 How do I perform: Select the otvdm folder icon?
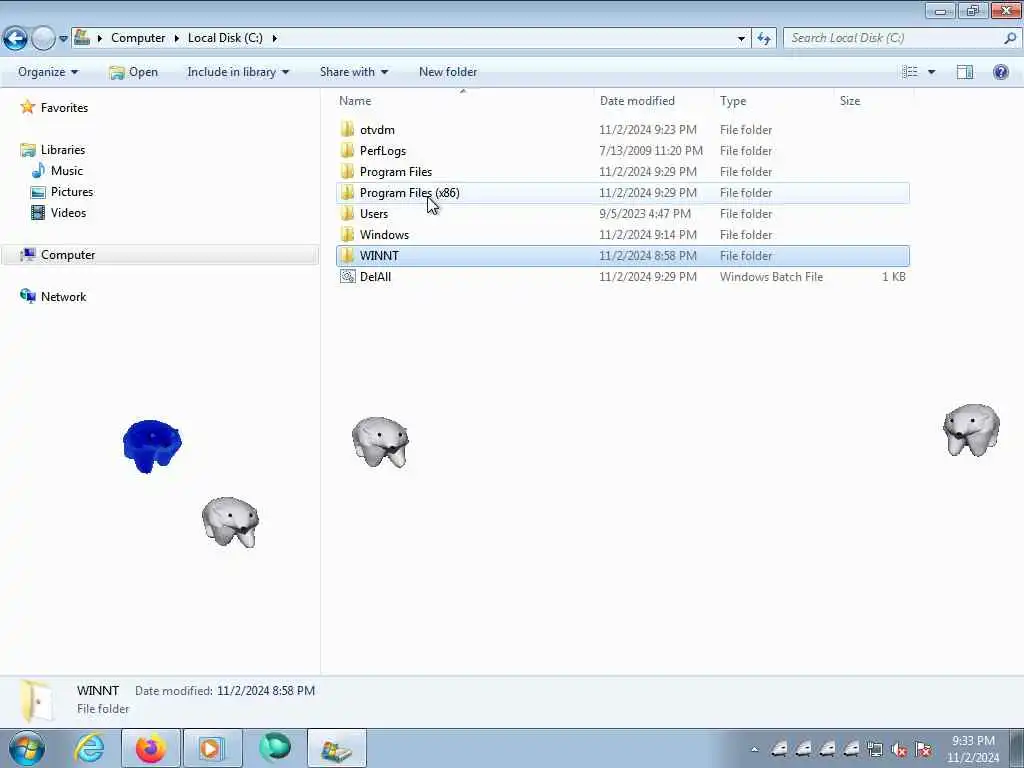[x=347, y=129]
